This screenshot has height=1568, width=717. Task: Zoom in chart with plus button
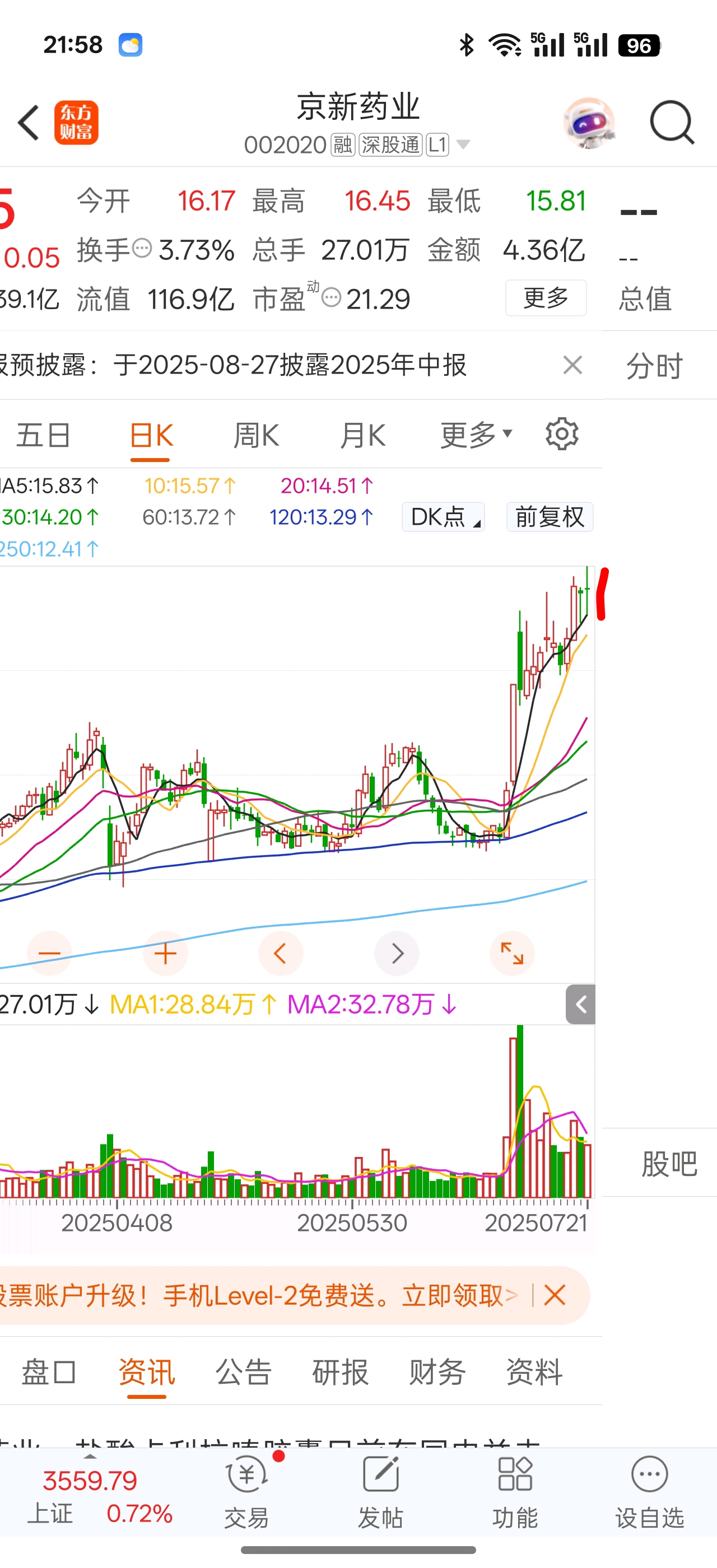coord(165,953)
